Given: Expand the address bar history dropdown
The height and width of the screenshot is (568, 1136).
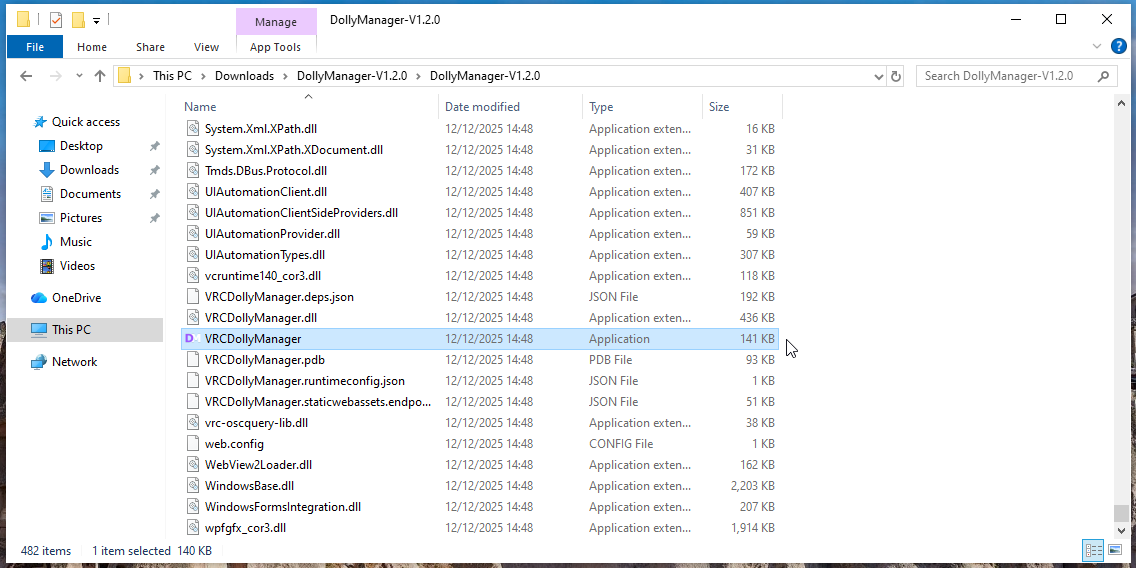Looking at the screenshot, I should coord(878,76).
